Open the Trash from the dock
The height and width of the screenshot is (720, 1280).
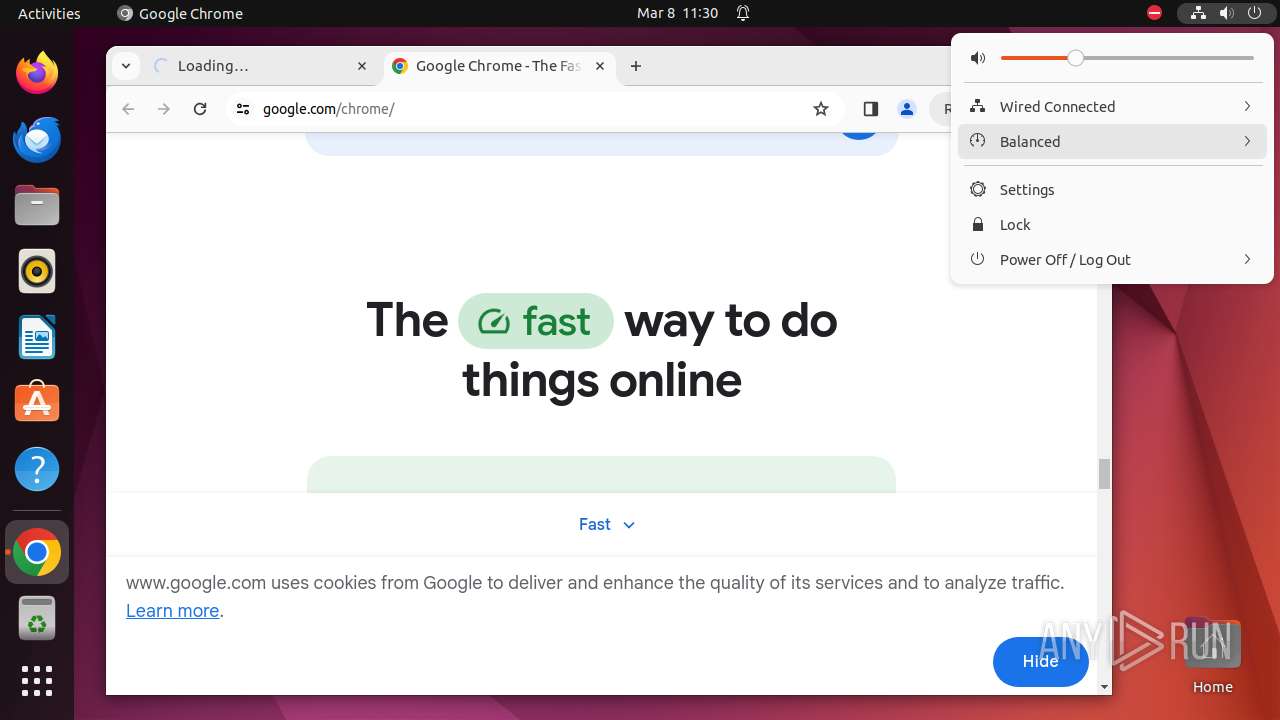pyautogui.click(x=37, y=618)
